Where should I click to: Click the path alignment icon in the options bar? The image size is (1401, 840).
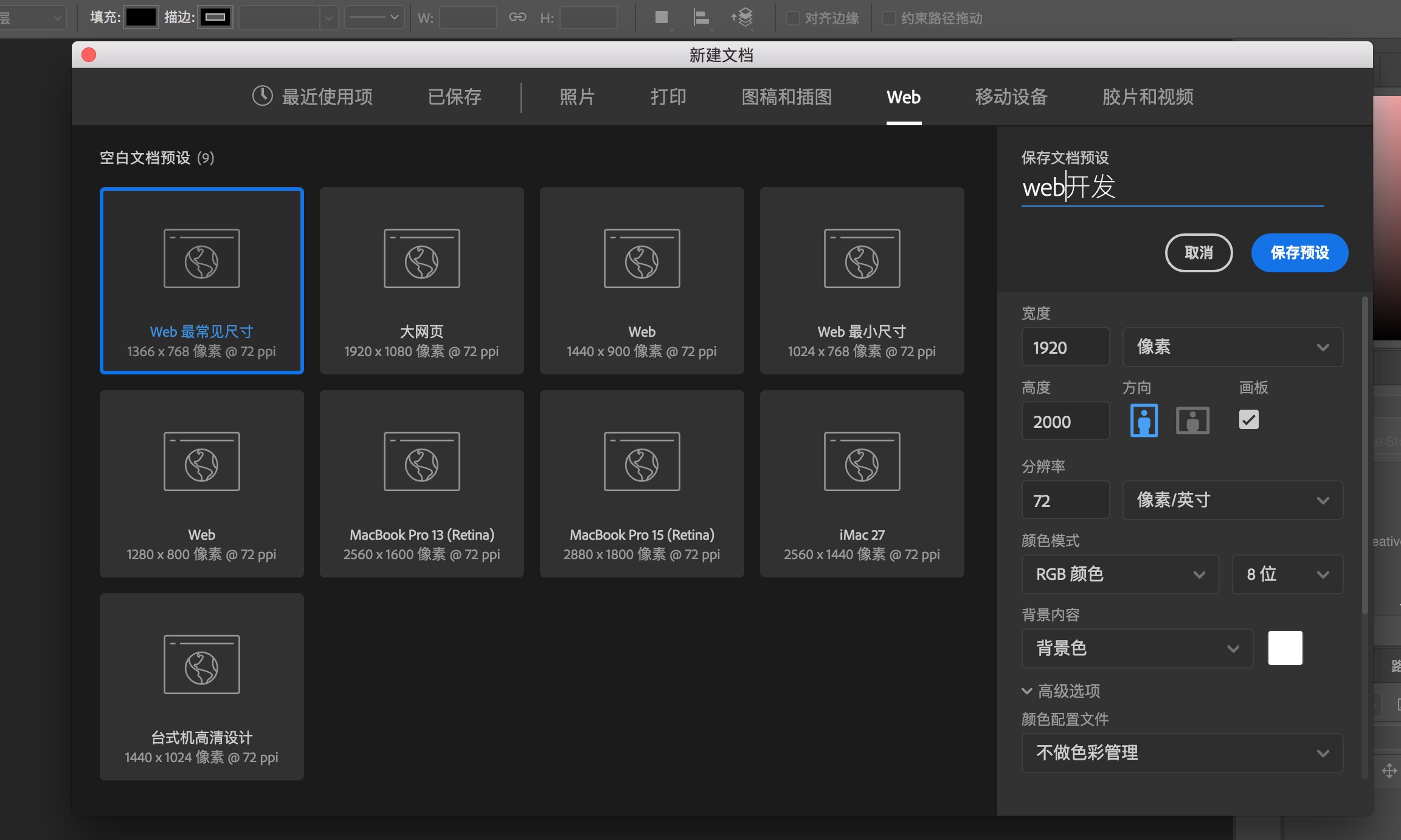click(x=702, y=18)
